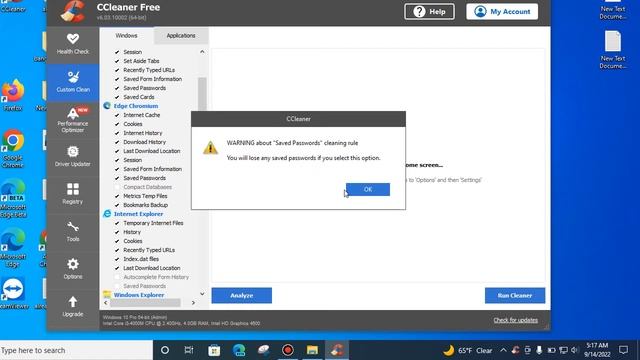Switch to the Windows tab
This screenshot has width=640, height=360.
click(127, 36)
